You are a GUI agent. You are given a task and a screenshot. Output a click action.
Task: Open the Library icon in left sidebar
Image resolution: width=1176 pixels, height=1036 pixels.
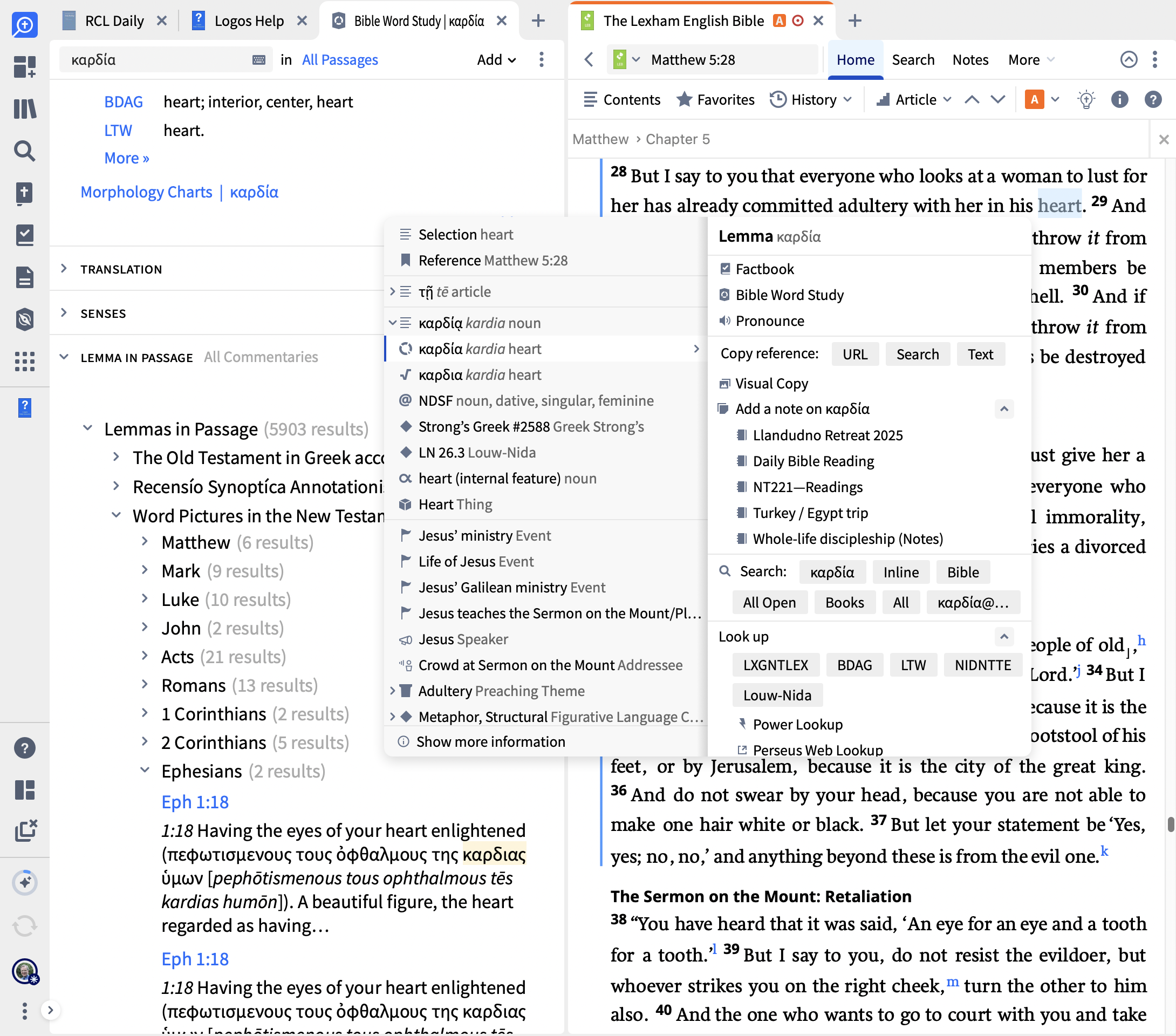(25, 108)
